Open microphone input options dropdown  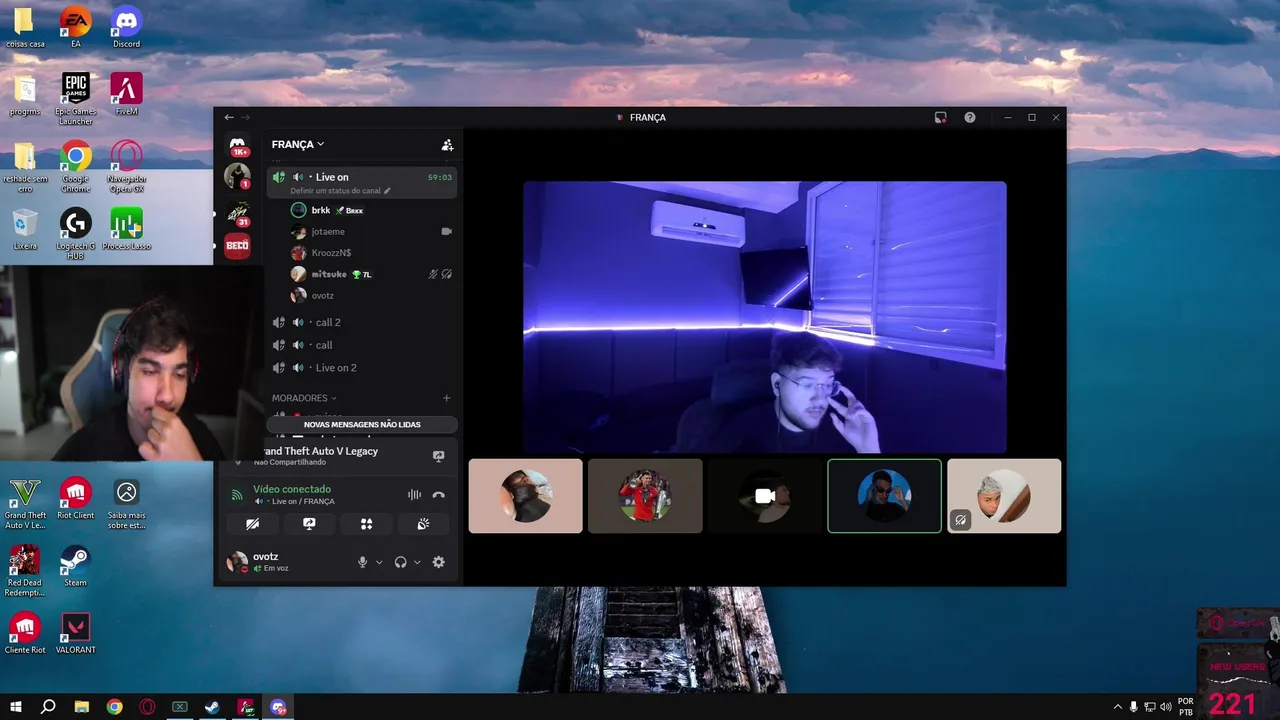pos(379,562)
